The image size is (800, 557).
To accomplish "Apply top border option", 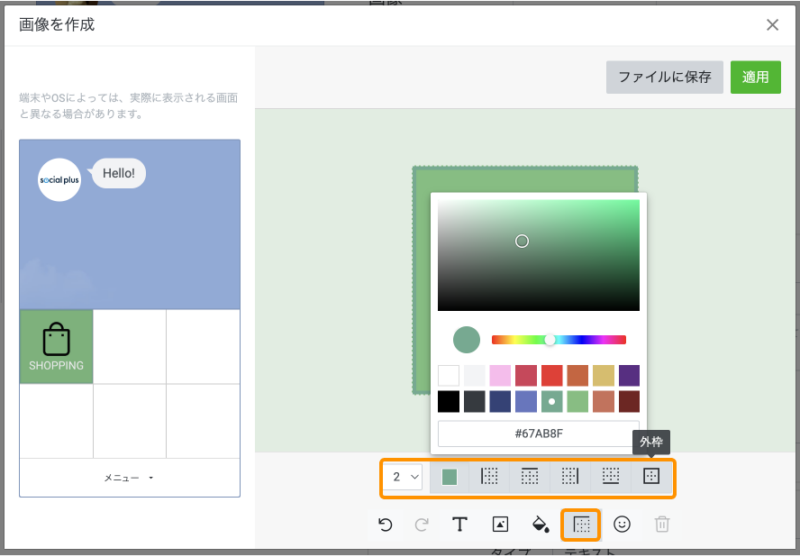I will point(530,476).
